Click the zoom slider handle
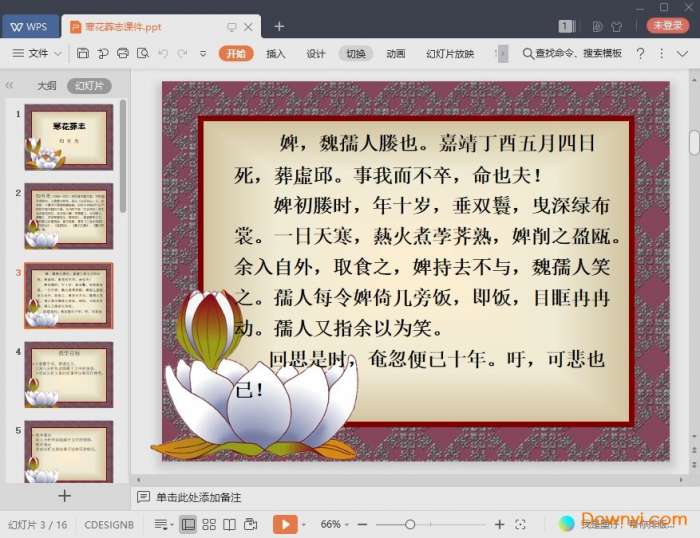 pyautogui.click(x=410, y=525)
